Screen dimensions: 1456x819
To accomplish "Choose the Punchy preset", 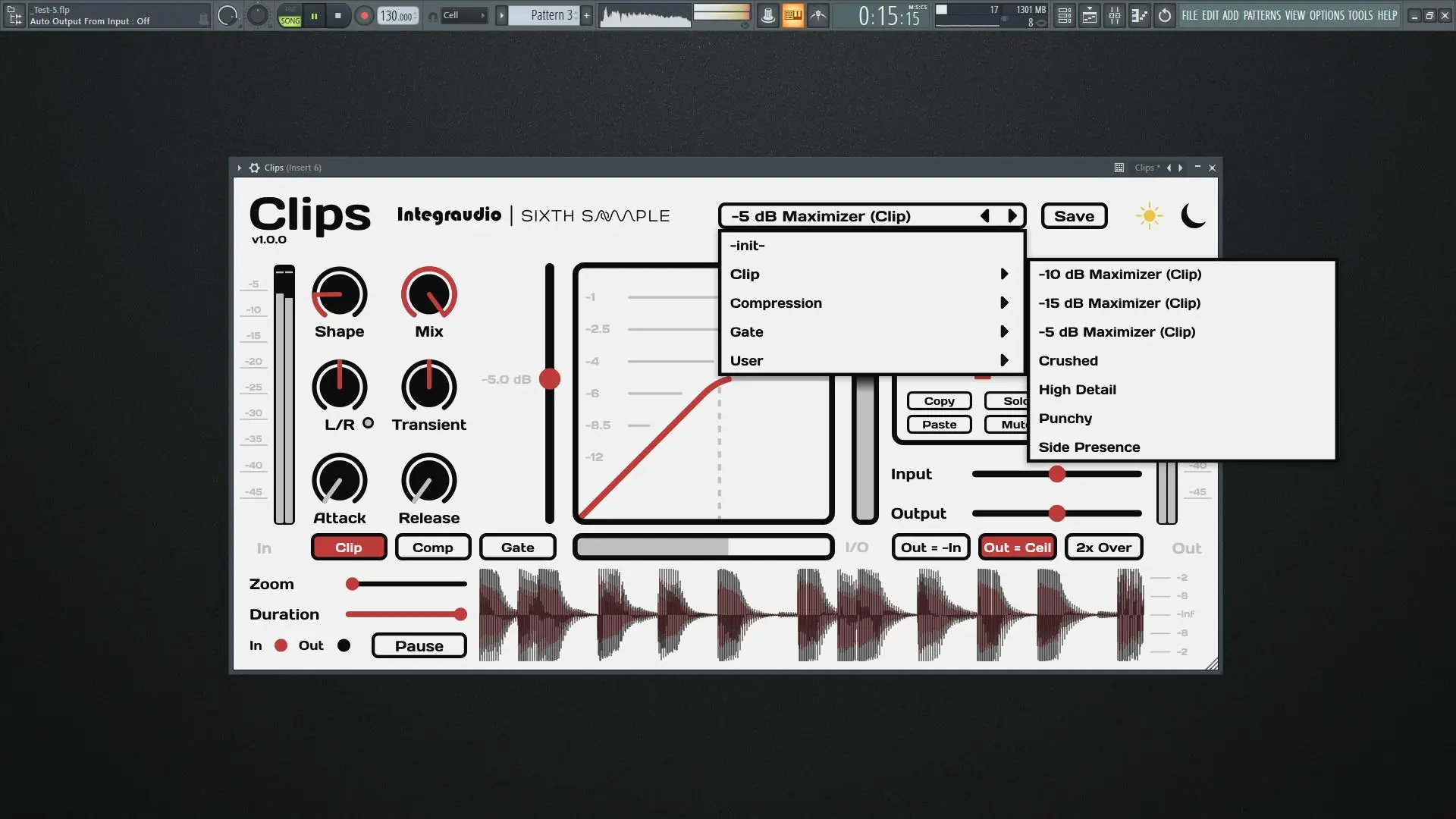I will (x=1065, y=419).
